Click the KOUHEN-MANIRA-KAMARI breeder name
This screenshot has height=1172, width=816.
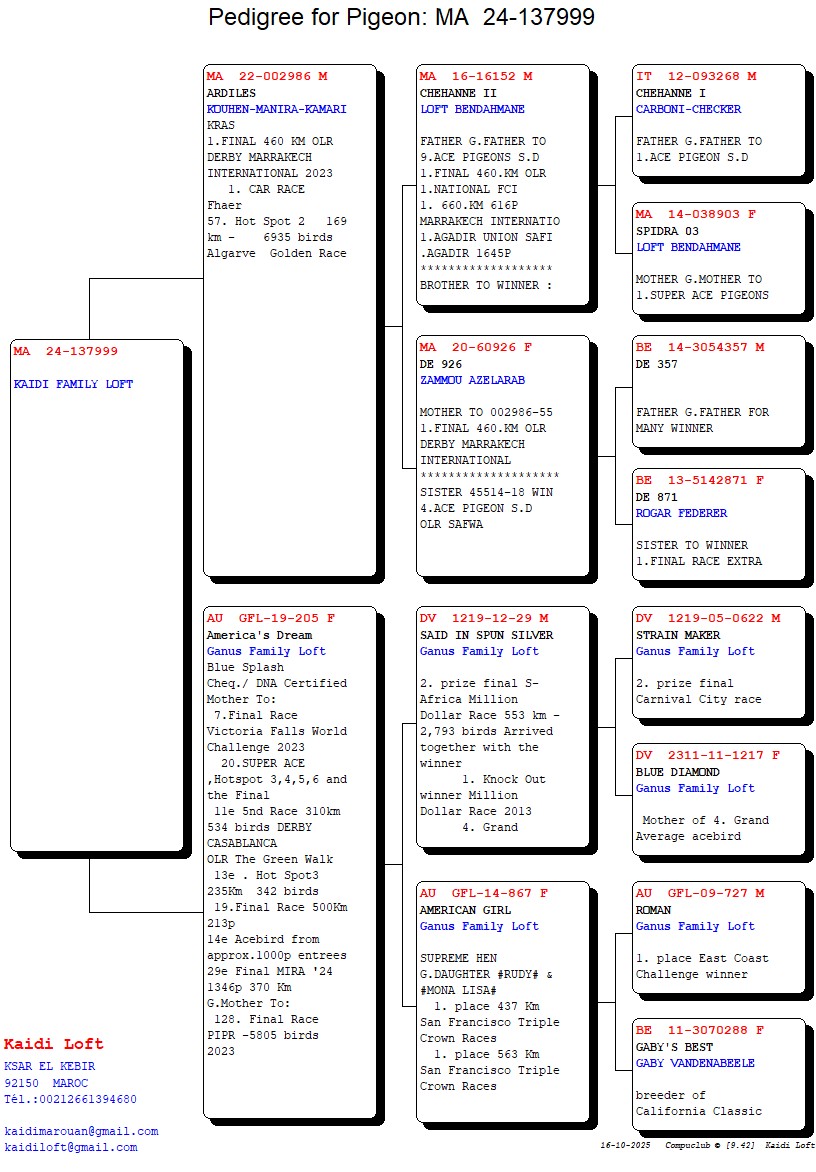click(276, 109)
